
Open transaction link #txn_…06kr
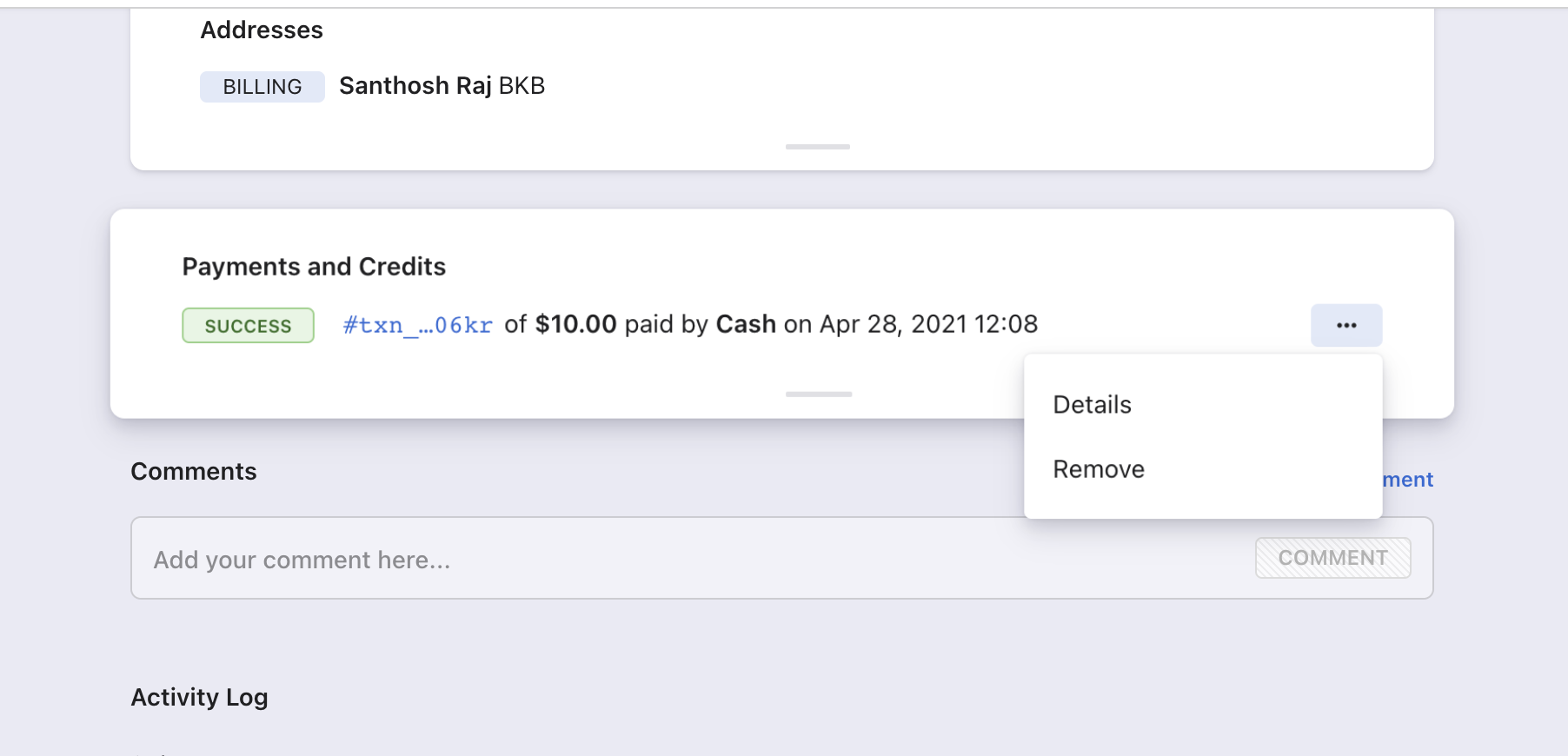[417, 325]
